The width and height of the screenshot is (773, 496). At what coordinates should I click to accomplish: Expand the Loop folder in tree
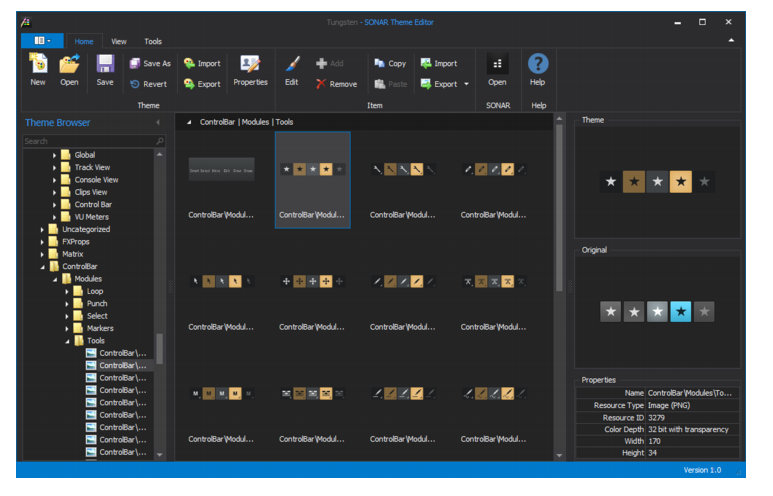coord(67,291)
